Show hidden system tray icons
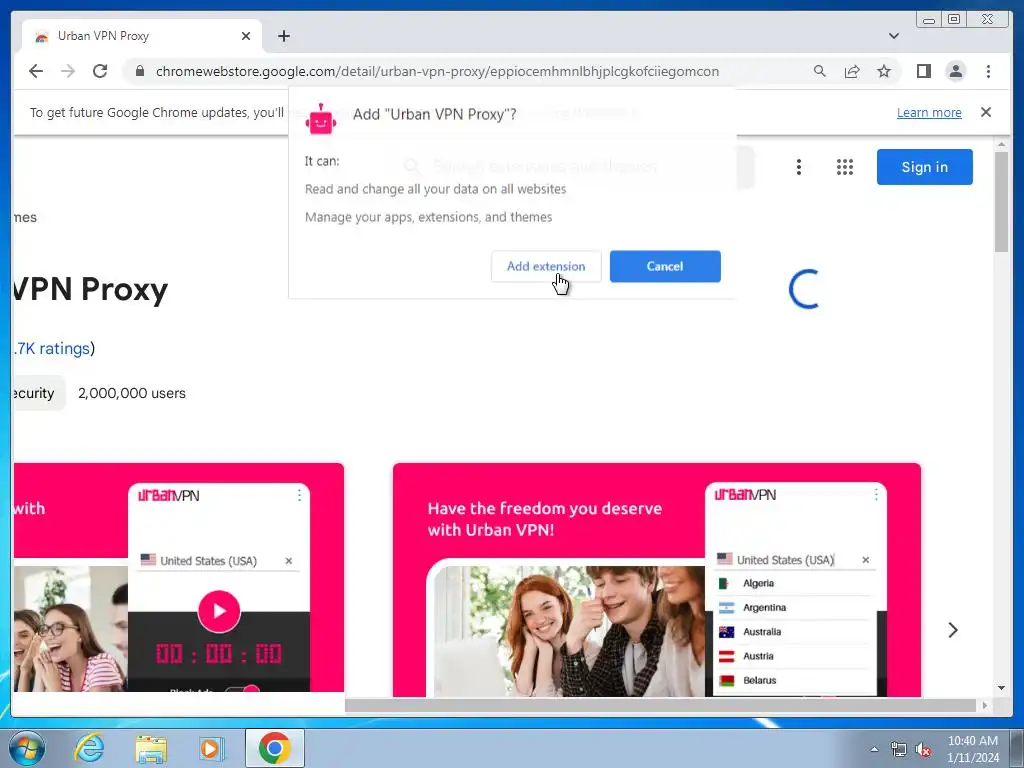This screenshot has width=1024, height=768. 874,749
